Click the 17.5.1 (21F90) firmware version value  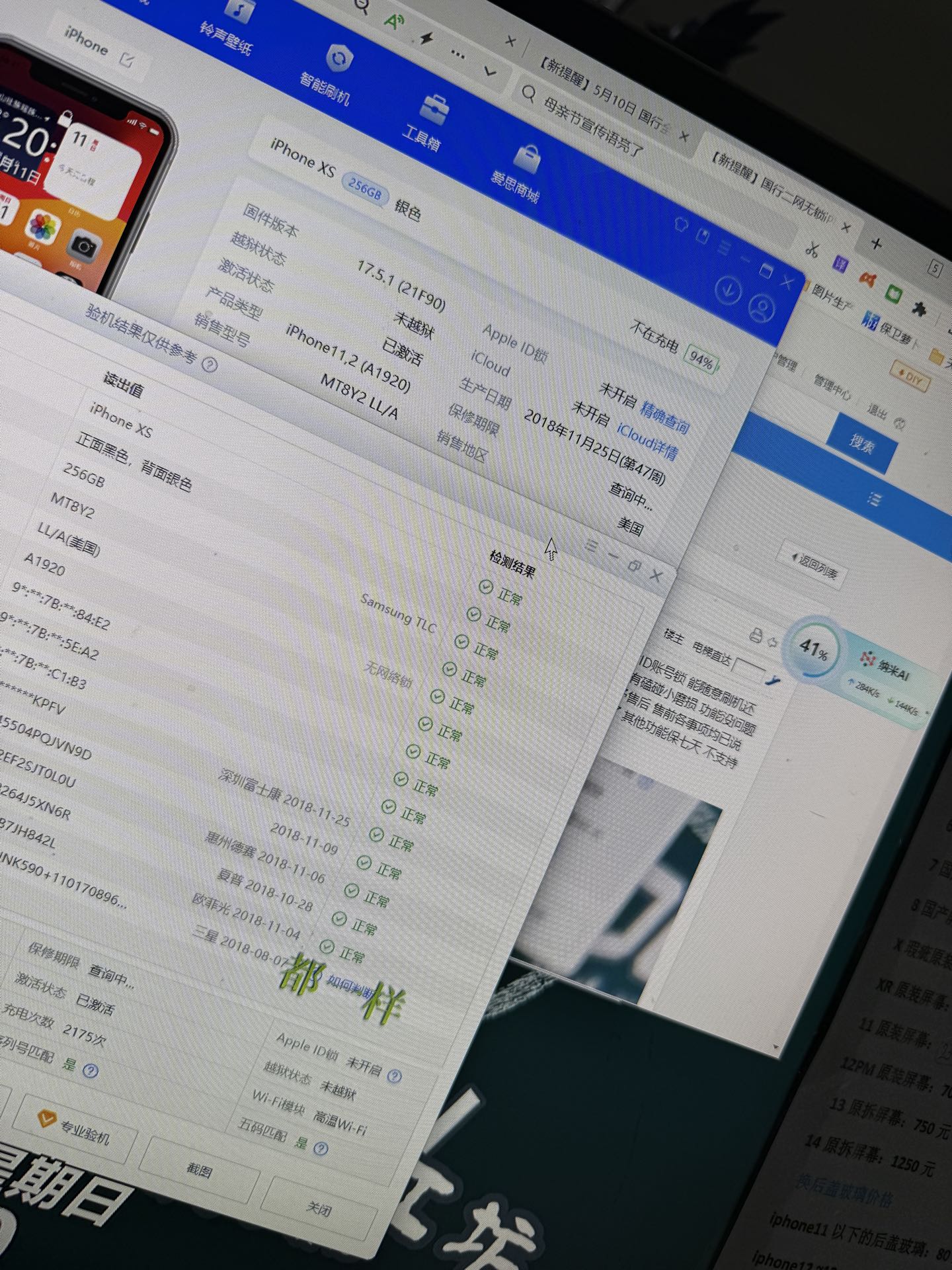(x=401, y=286)
